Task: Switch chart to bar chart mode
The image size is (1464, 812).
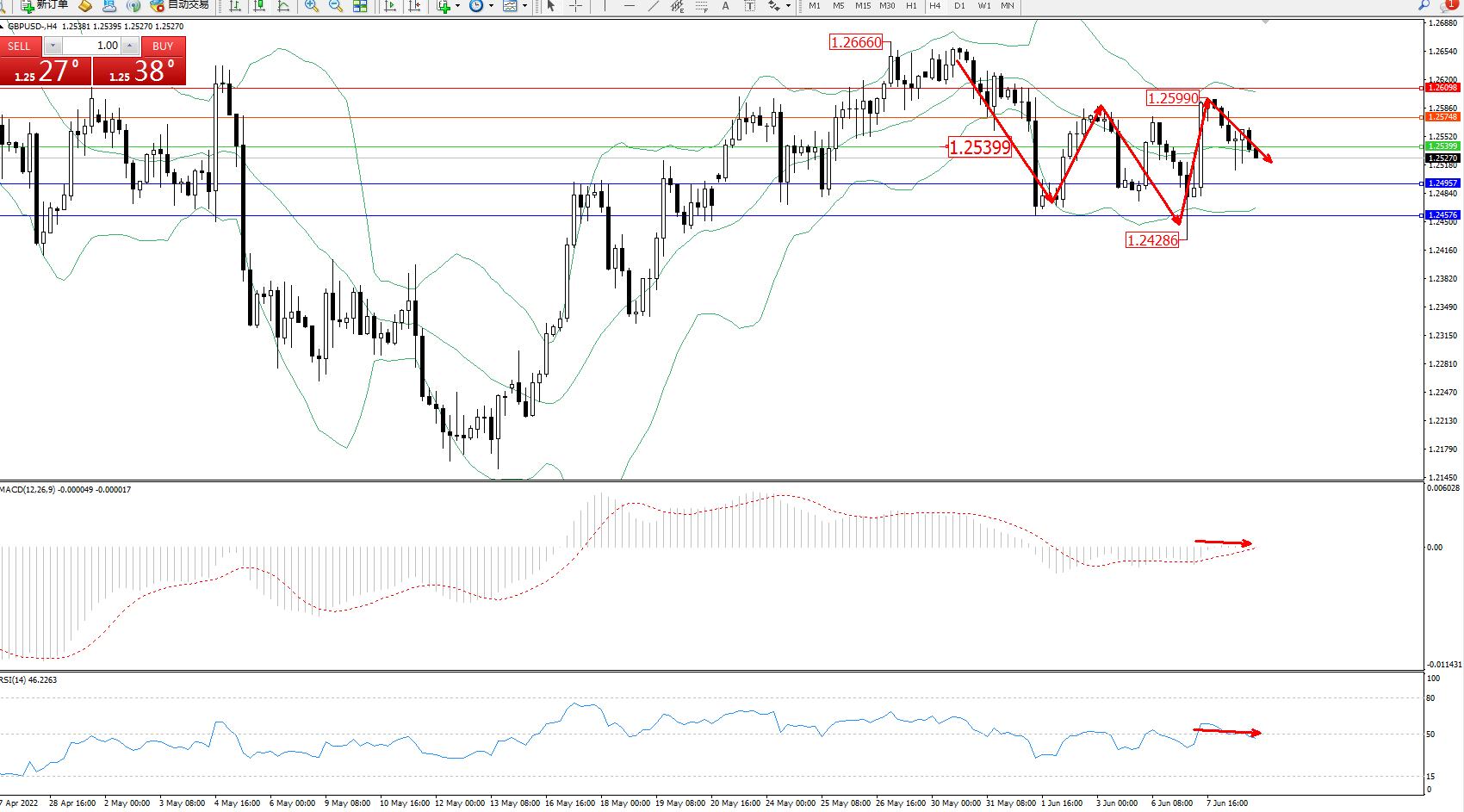Action: click(x=234, y=6)
